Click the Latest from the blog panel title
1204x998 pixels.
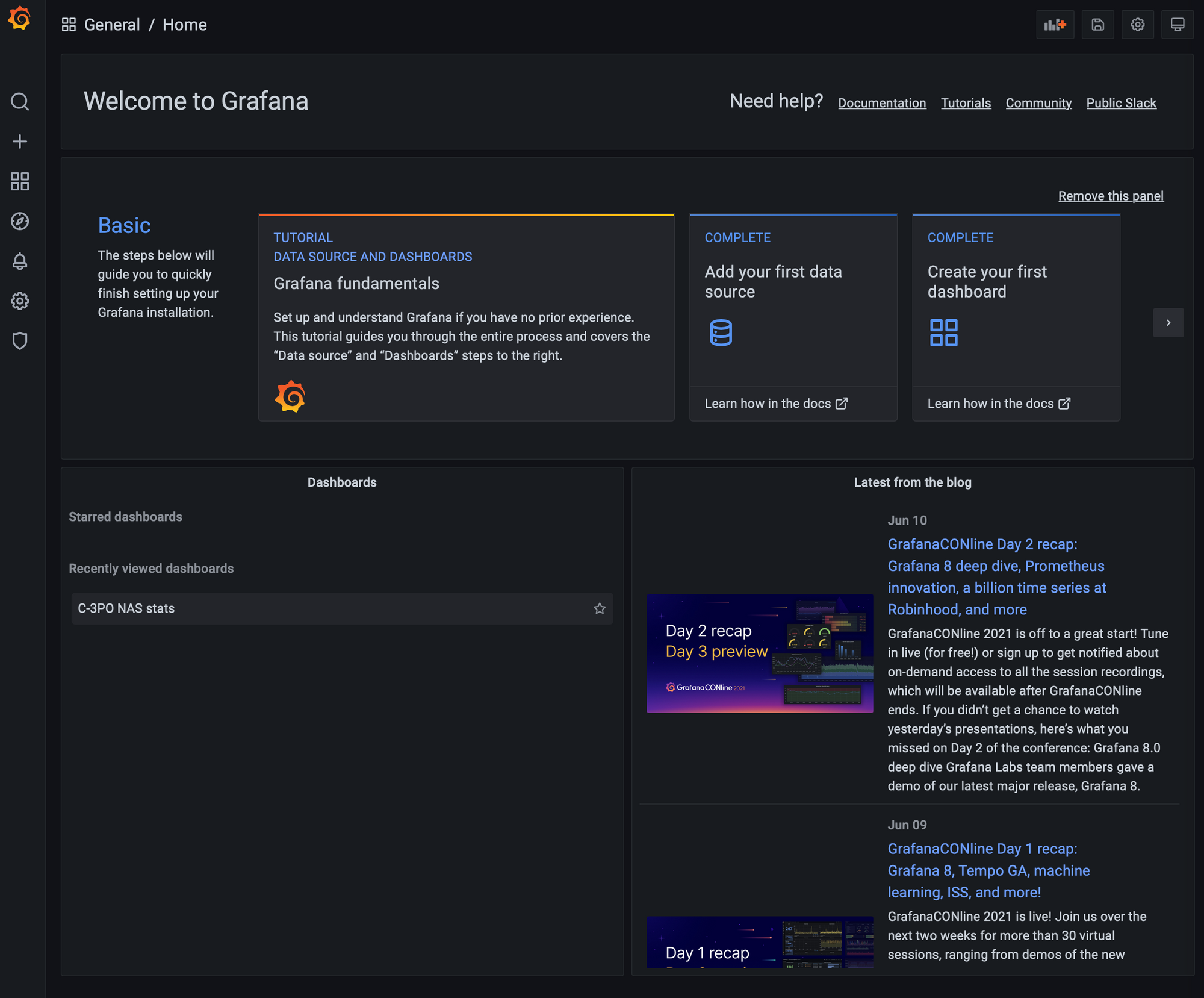coord(913,482)
